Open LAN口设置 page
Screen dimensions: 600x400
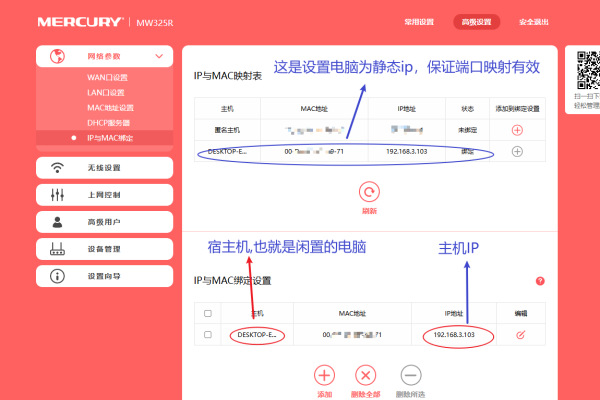click(106, 93)
